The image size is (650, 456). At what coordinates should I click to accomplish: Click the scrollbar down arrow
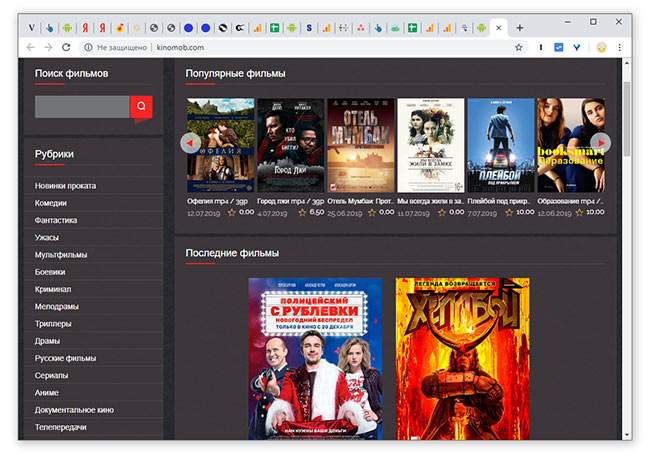pos(627,434)
